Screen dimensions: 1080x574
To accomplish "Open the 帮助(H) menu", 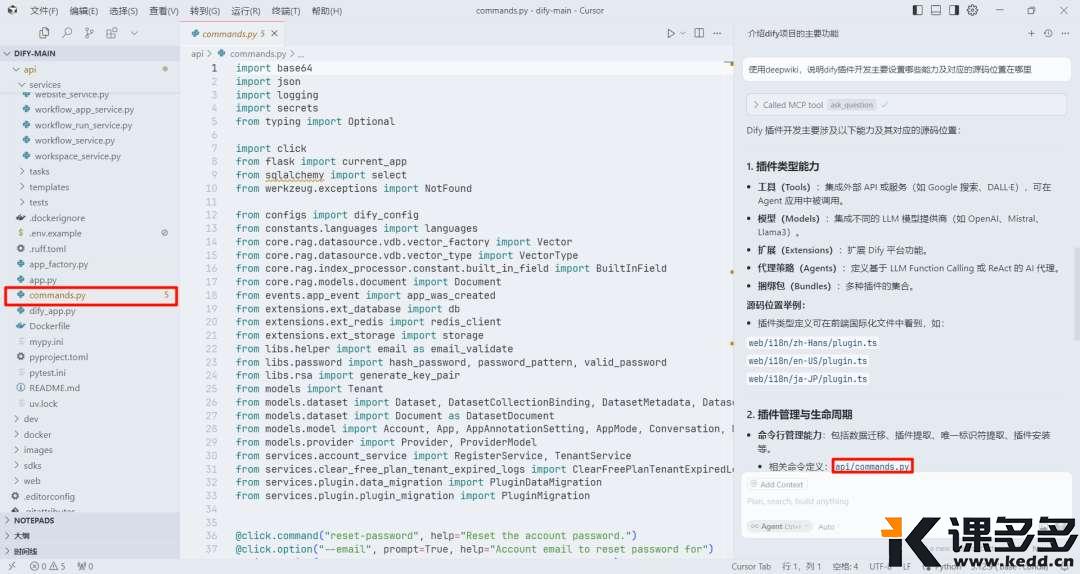I will (326, 11).
